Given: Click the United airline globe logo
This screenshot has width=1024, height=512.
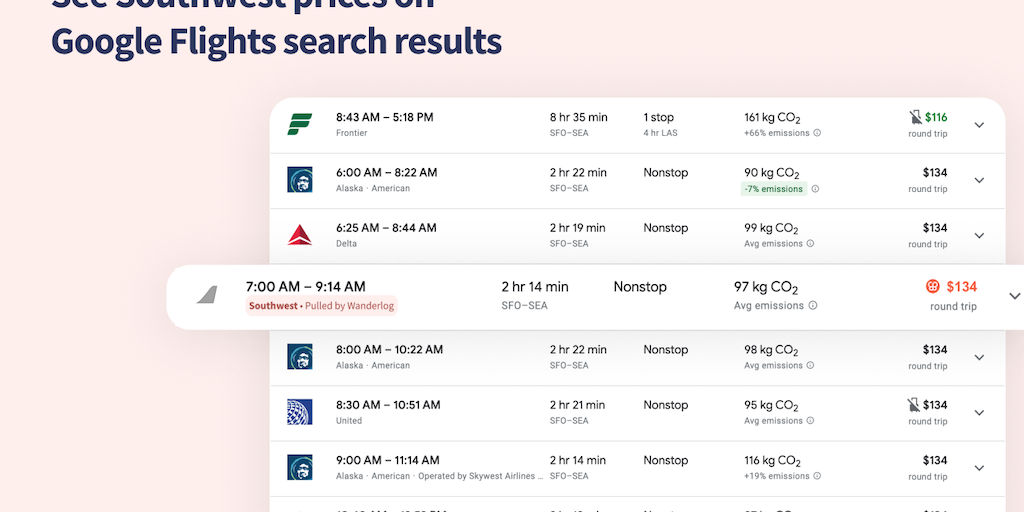Looking at the screenshot, I should 300,412.
